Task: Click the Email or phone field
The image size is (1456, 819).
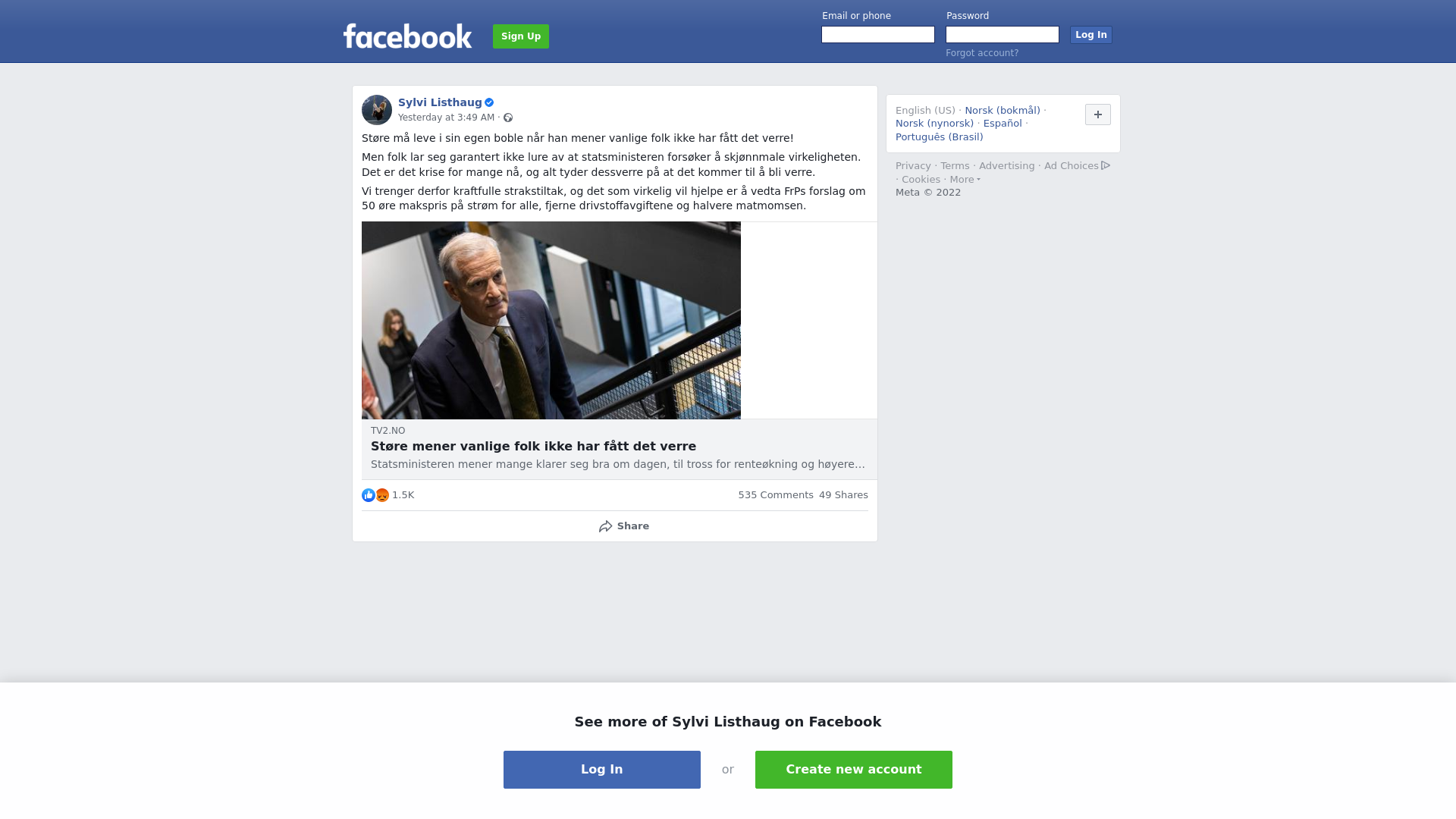Action: click(878, 35)
